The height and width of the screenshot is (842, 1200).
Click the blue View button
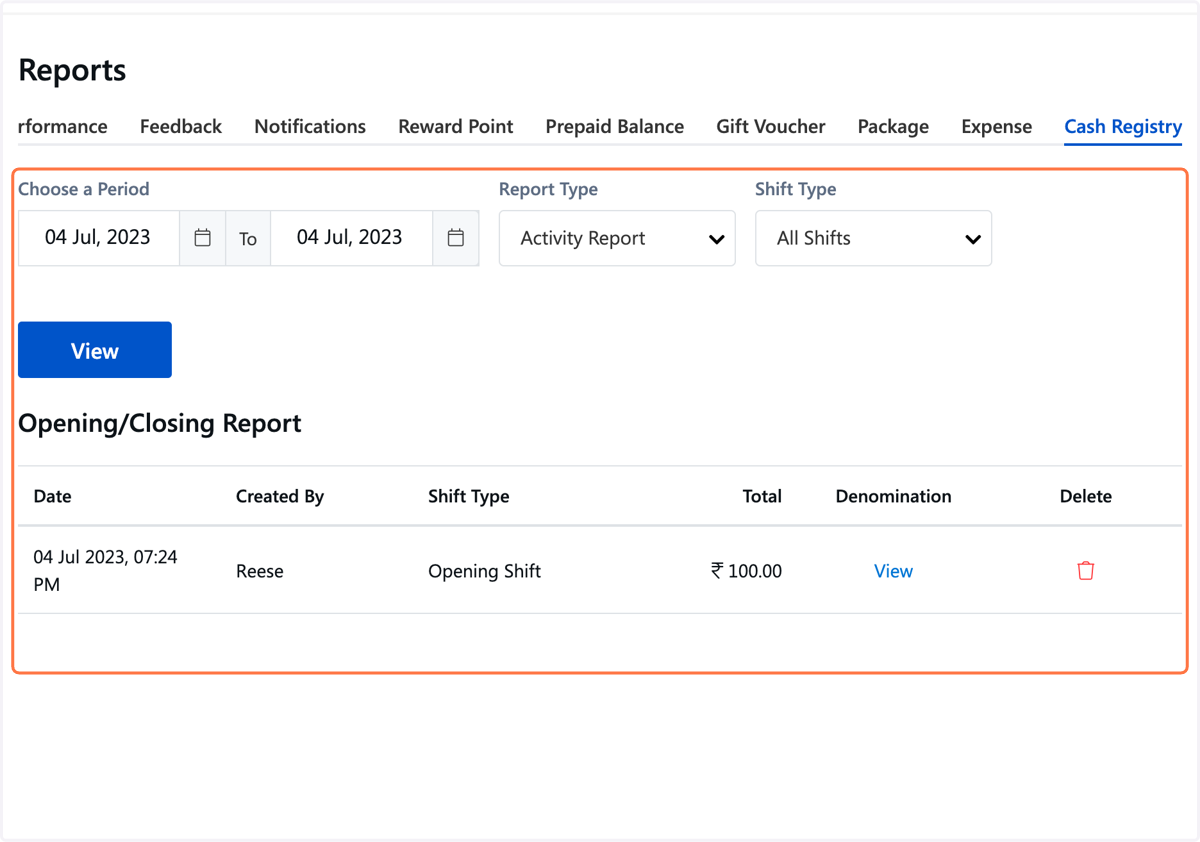click(x=95, y=350)
